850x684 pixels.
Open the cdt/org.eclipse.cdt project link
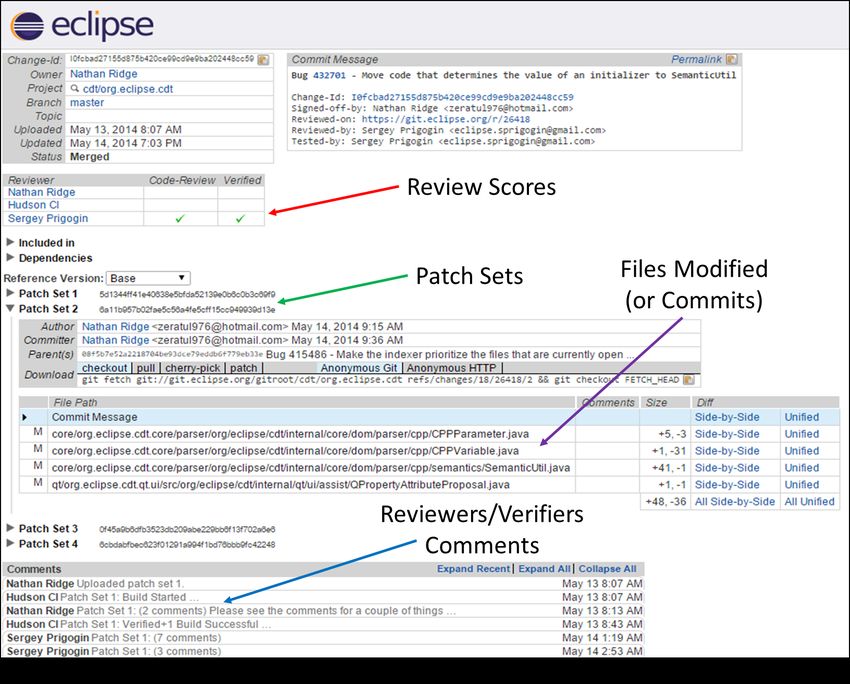(128, 89)
